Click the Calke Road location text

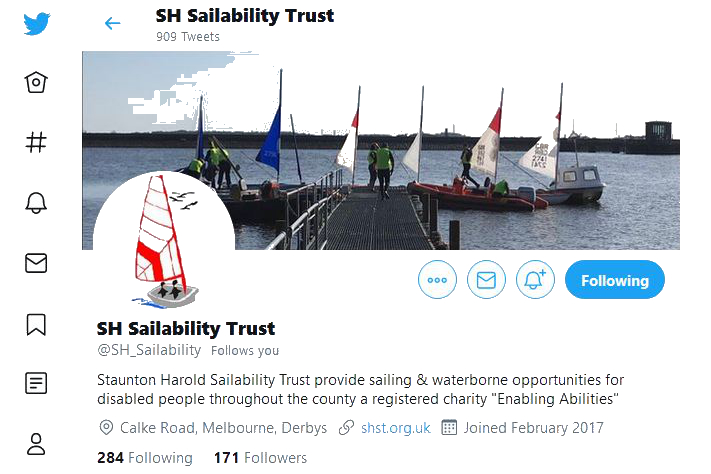point(223,428)
